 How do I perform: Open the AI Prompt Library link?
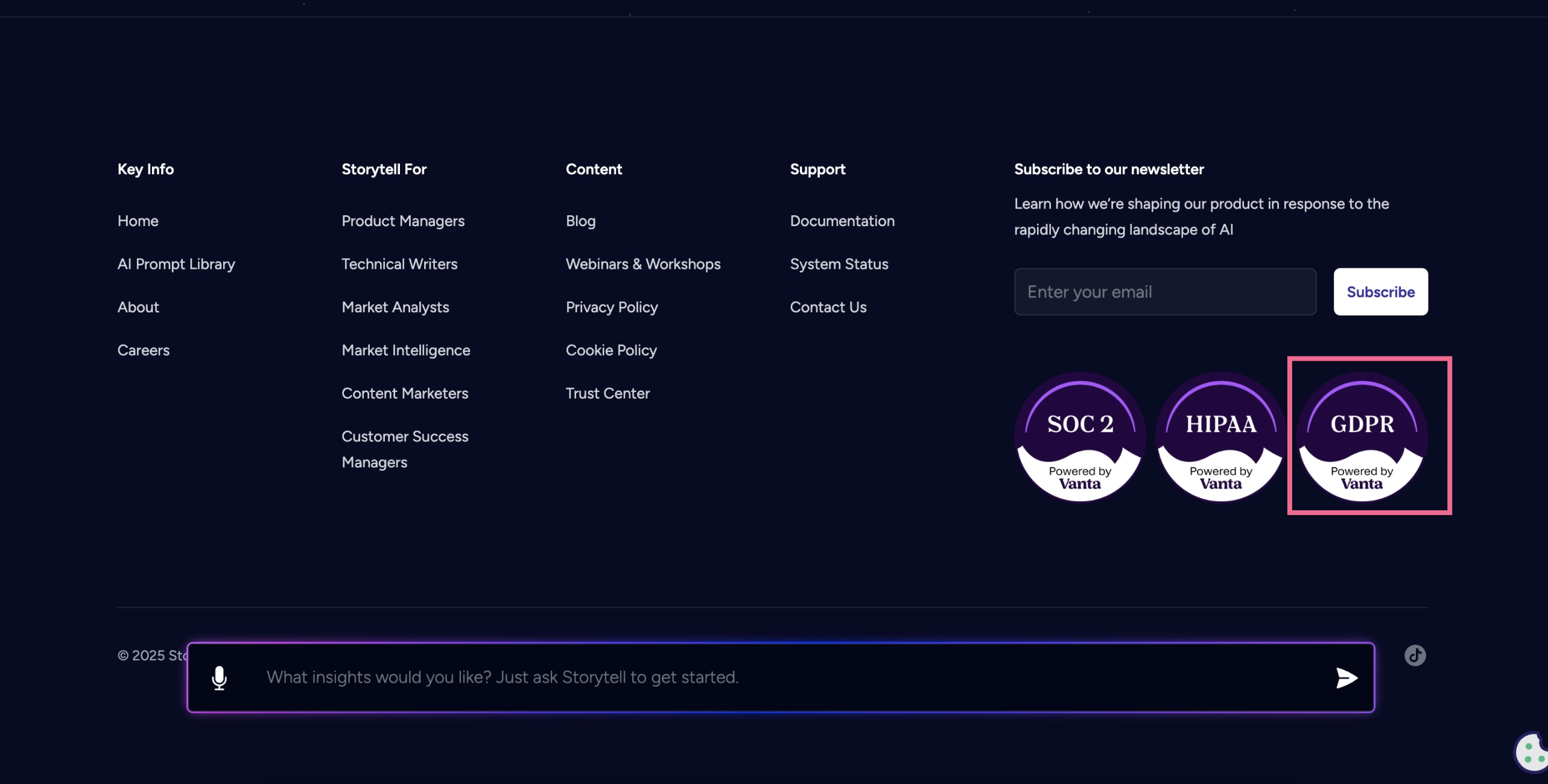pos(176,264)
